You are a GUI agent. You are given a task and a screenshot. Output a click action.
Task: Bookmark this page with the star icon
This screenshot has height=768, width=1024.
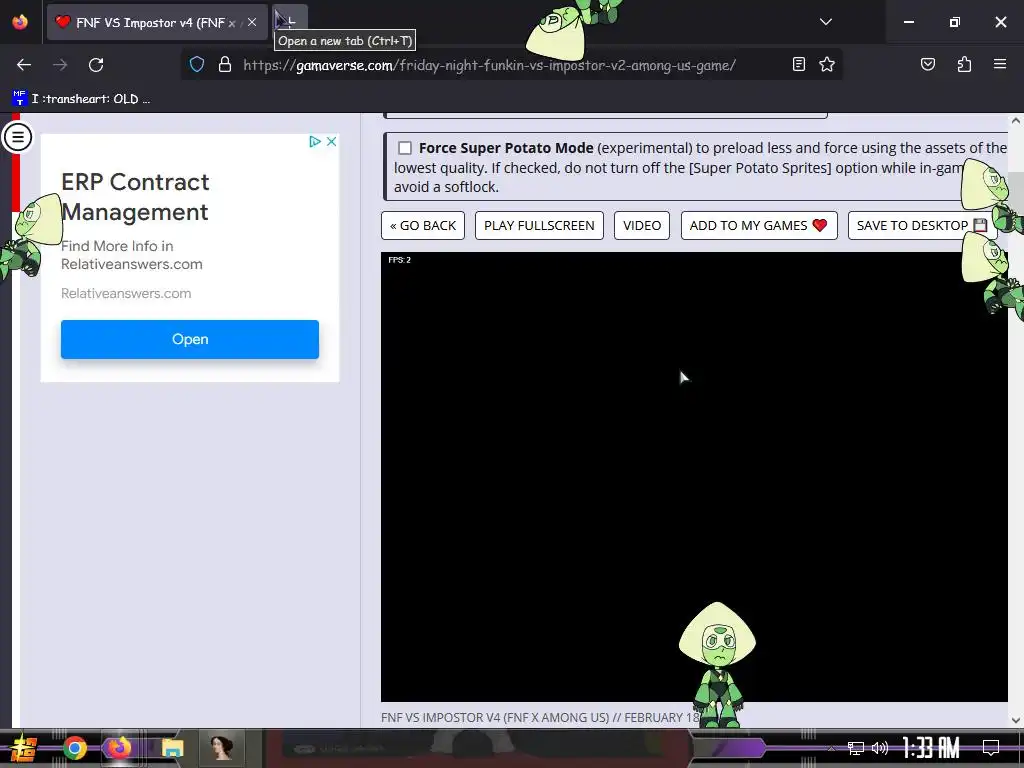[x=827, y=64]
